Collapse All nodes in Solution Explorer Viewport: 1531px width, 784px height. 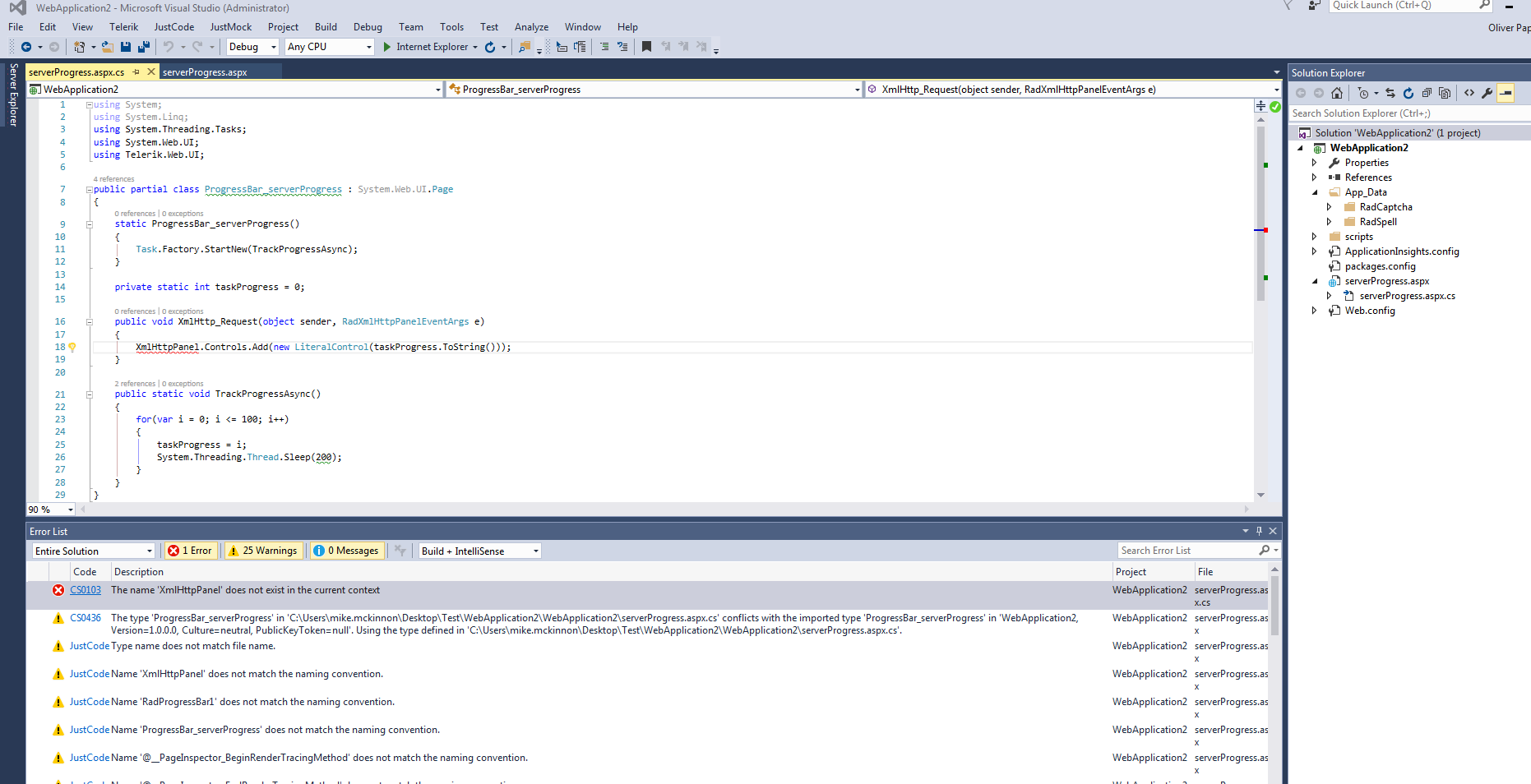click(x=1427, y=93)
